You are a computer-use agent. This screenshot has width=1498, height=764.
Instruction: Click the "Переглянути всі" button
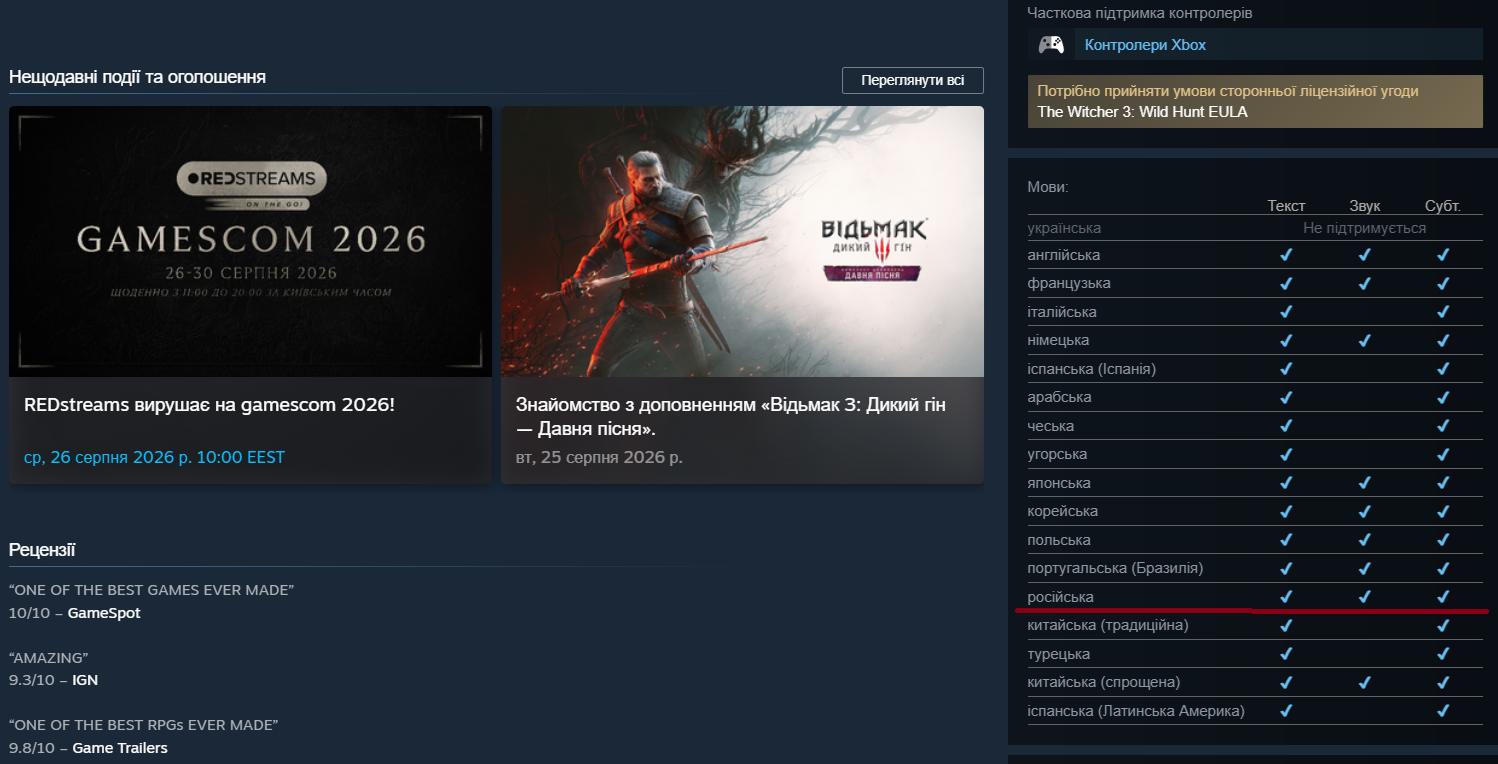click(913, 80)
